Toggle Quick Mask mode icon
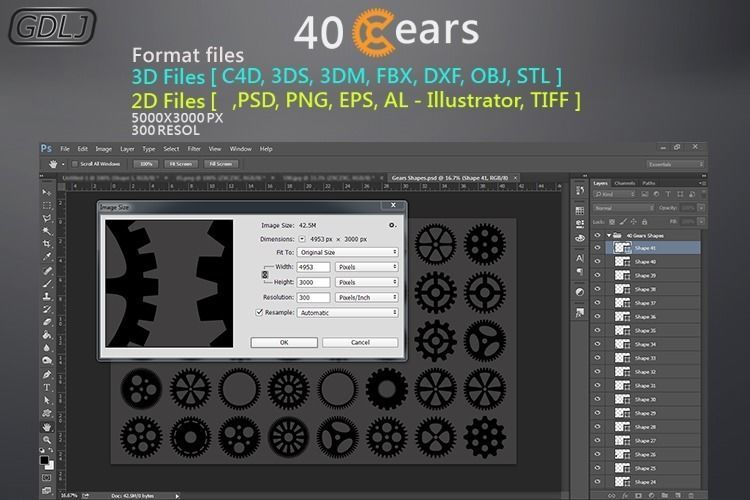750x500 pixels. point(47,478)
